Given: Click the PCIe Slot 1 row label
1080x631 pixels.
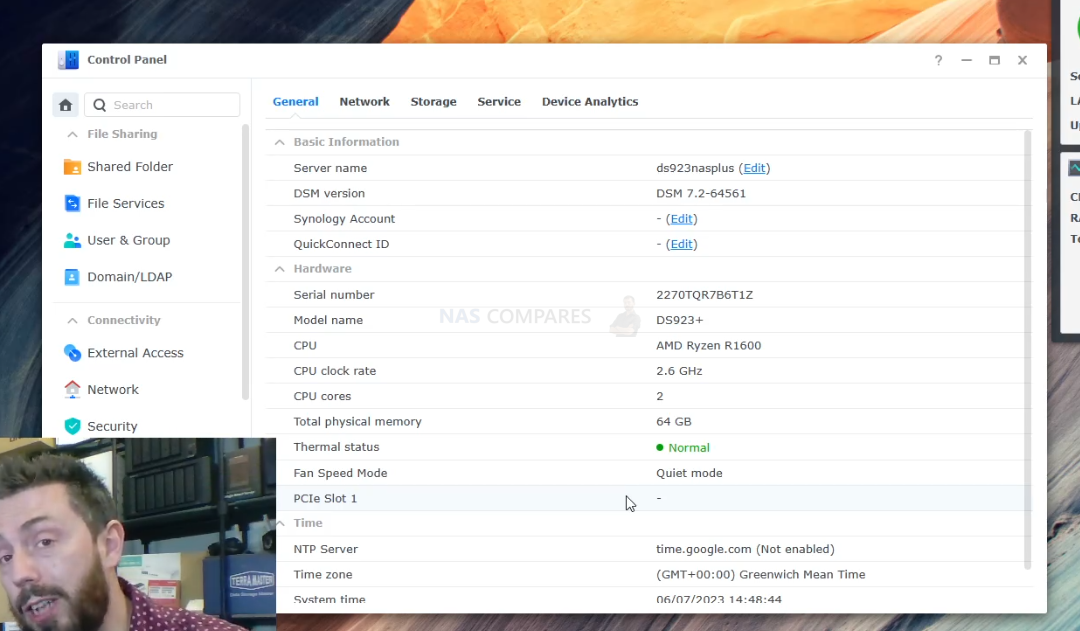Looking at the screenshot, I should 325,498.
